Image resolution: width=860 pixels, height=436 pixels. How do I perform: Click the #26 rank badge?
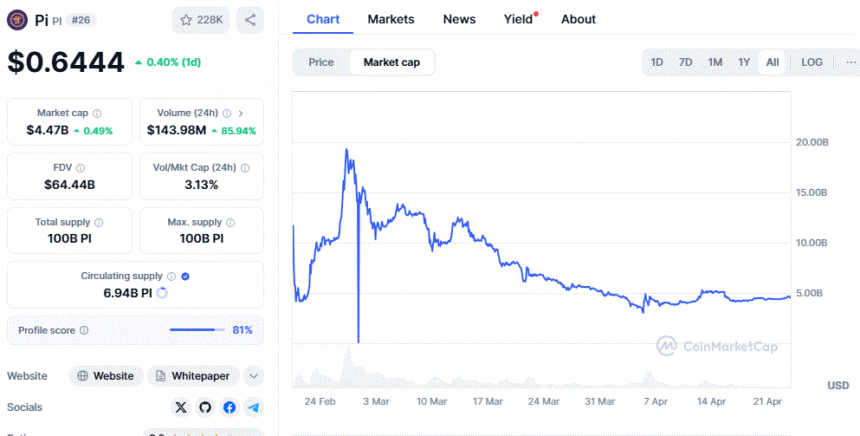[x=81, y=20]
